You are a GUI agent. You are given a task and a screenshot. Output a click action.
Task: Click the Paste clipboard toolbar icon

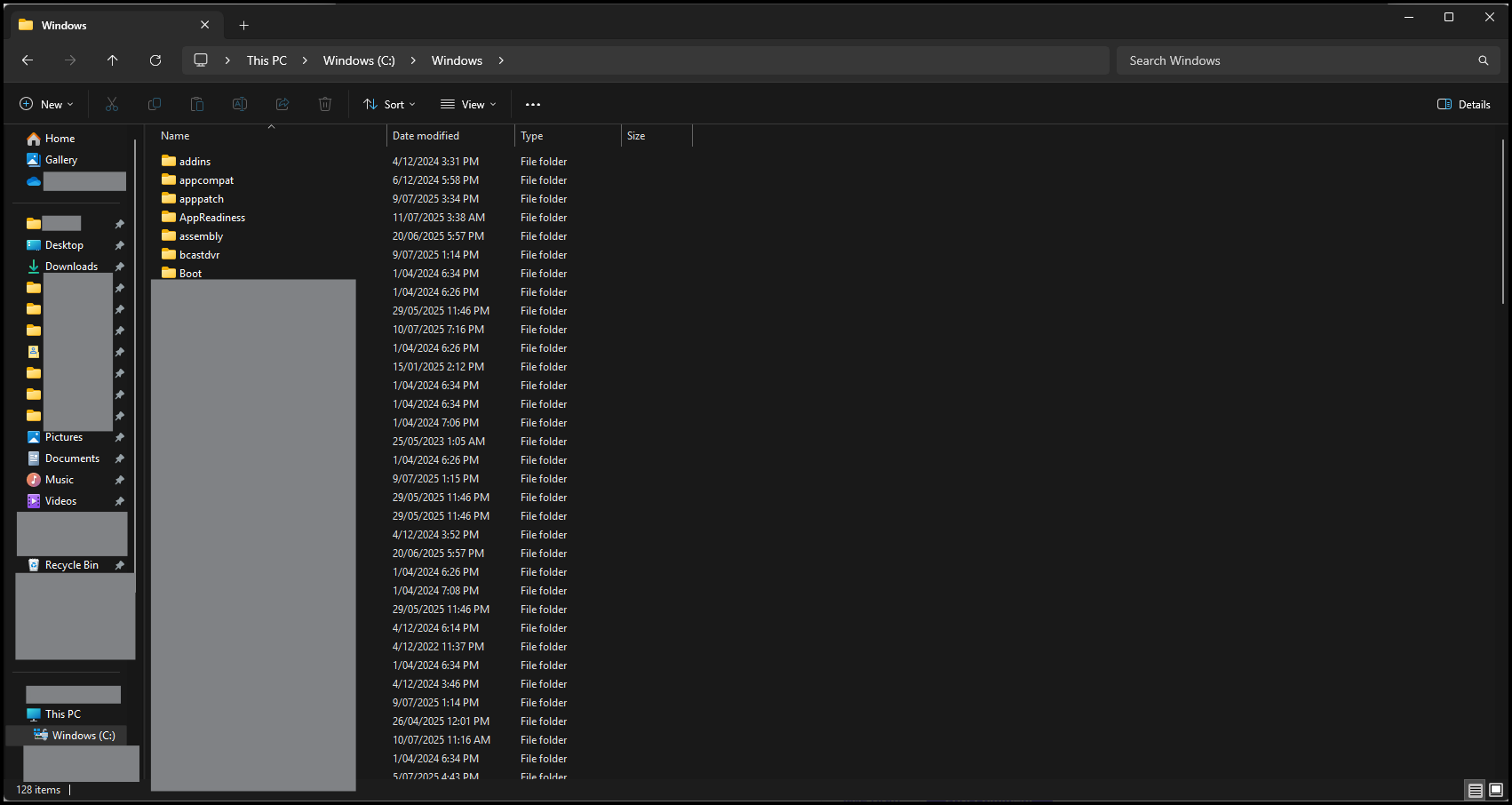pyautogui.click(x=197, y=104)
